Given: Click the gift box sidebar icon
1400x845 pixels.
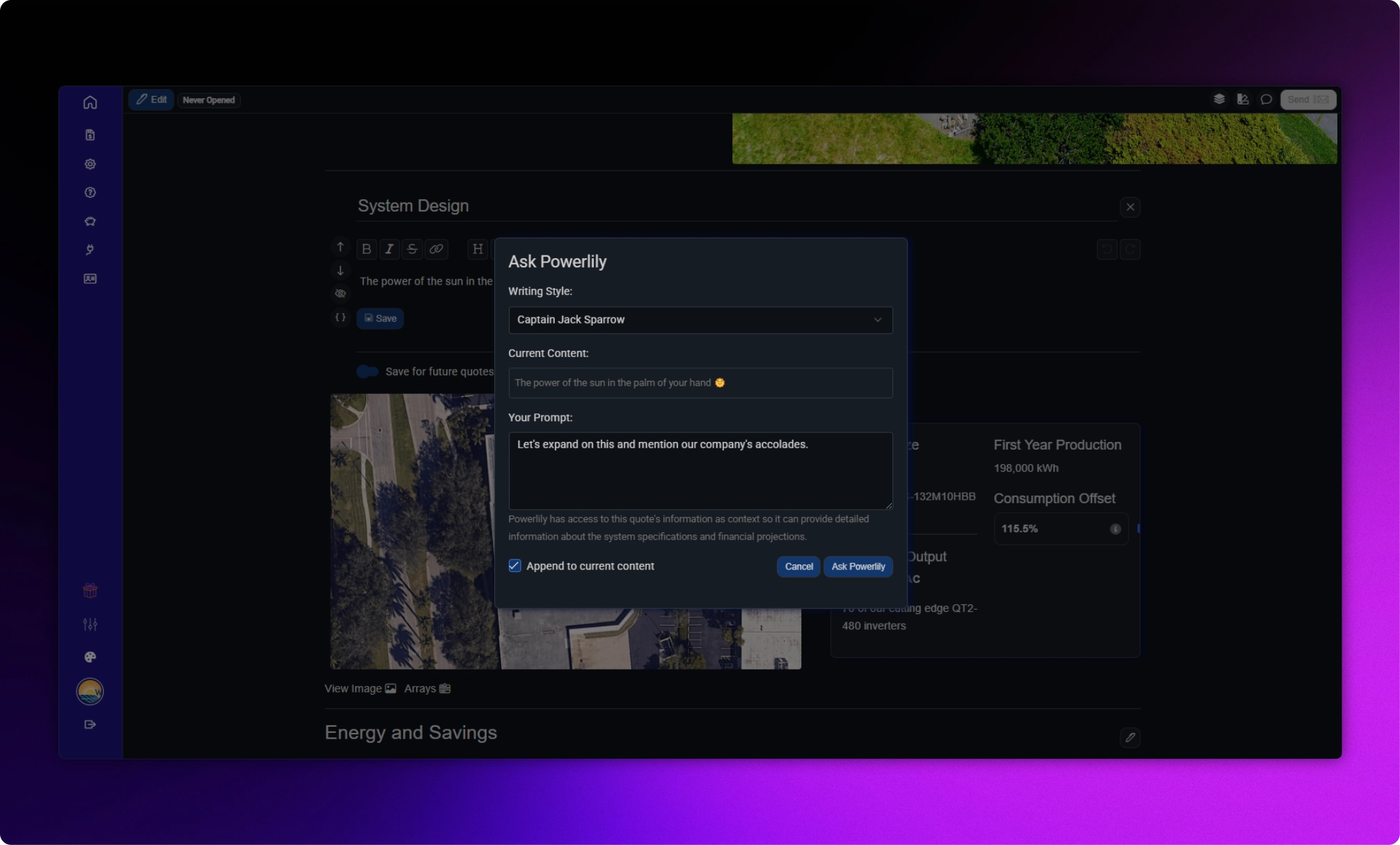Looking at the screenshot, I should (90, 591).
